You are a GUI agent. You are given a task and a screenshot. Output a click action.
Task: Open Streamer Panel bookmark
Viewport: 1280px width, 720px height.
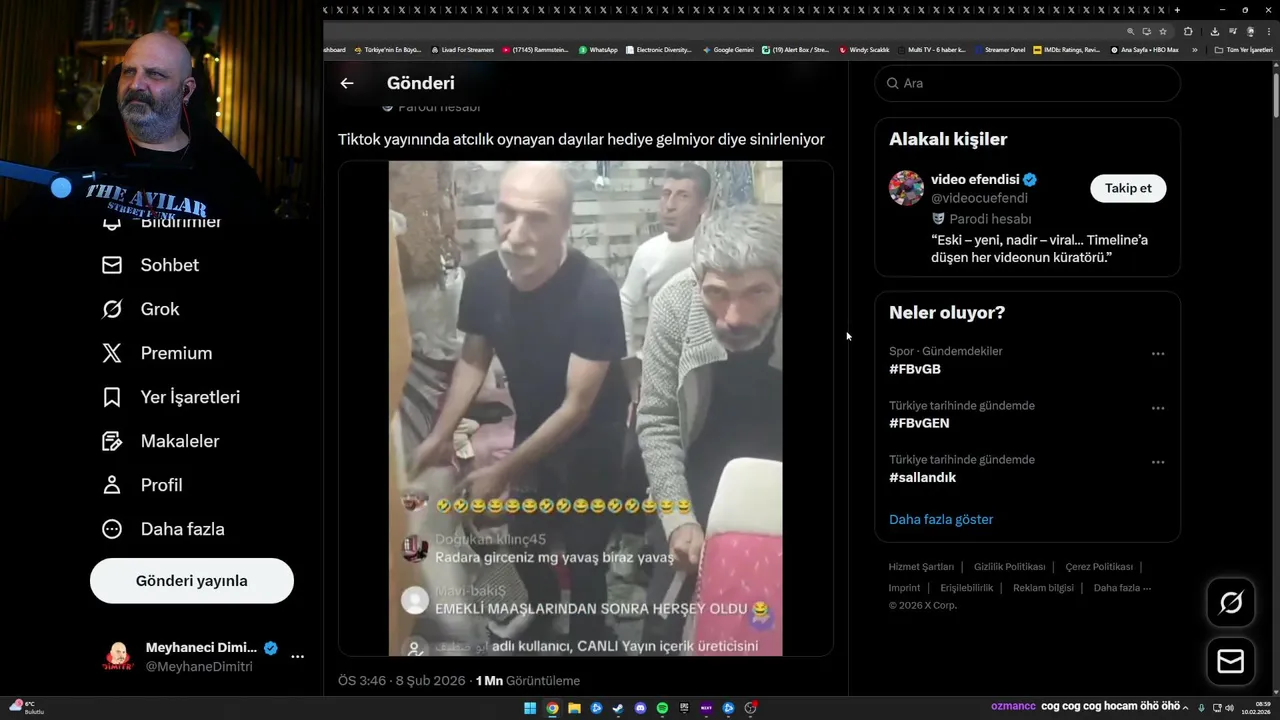point(998,49)
